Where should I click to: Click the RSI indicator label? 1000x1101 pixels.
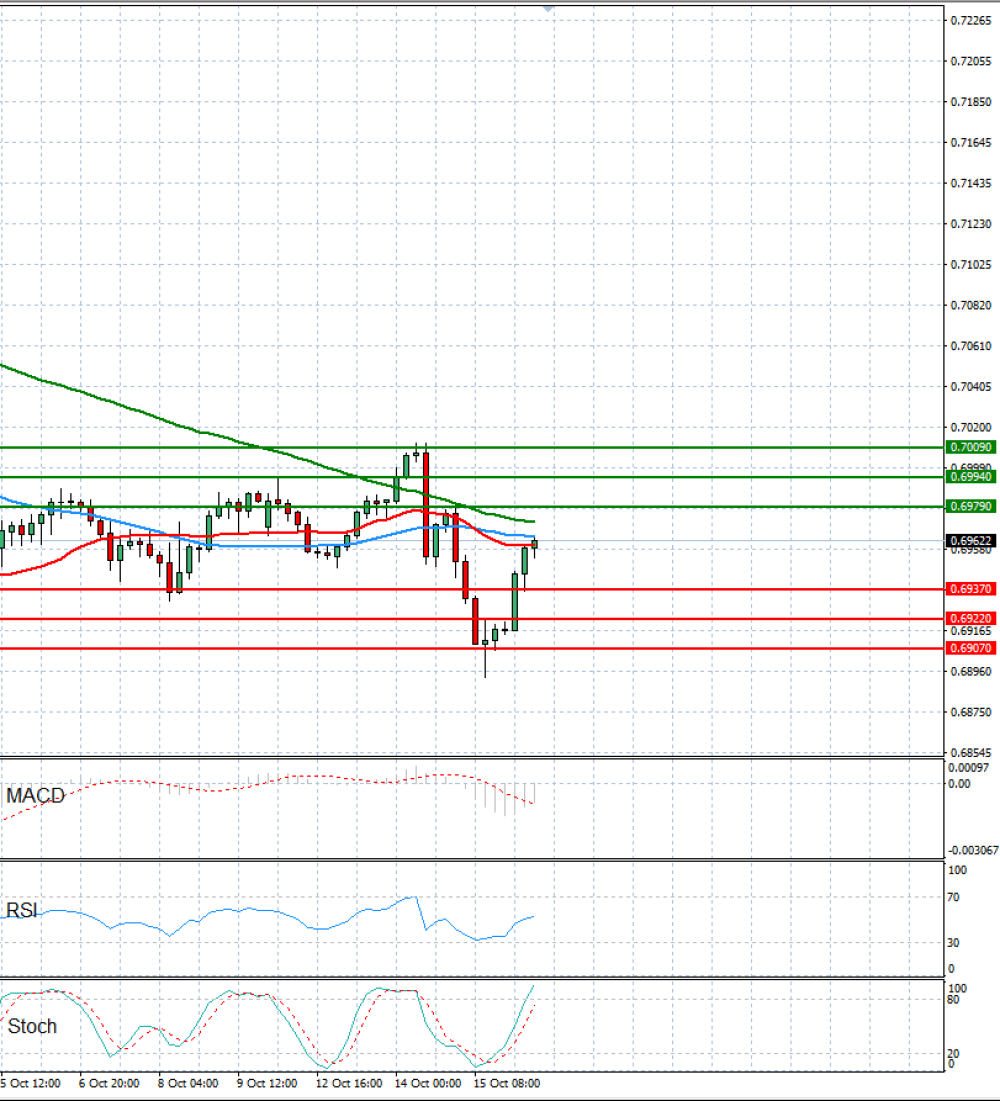tap(22, 911)
